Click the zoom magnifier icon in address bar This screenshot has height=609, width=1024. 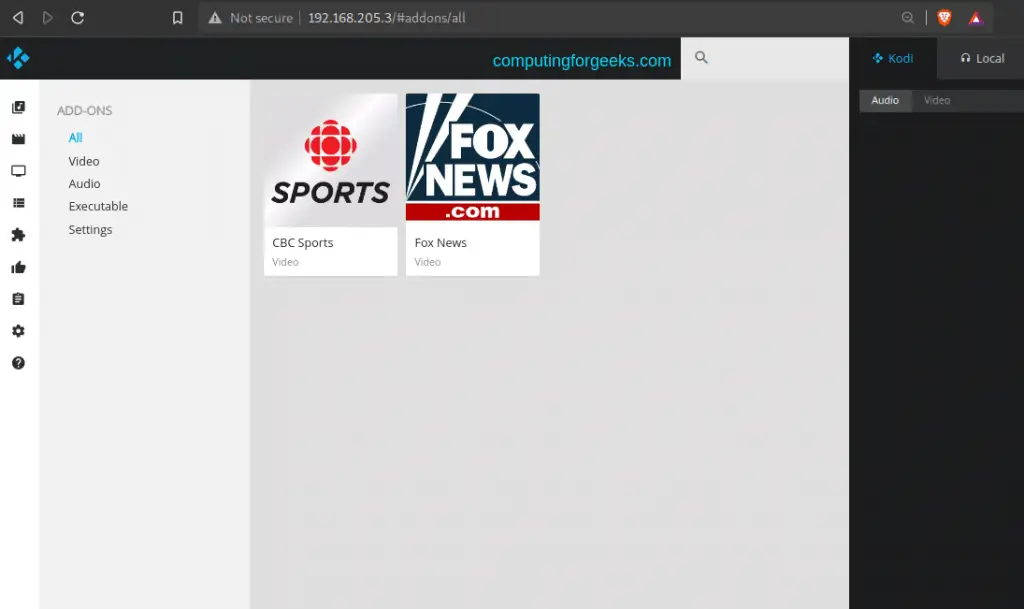[x=908, y=18]
